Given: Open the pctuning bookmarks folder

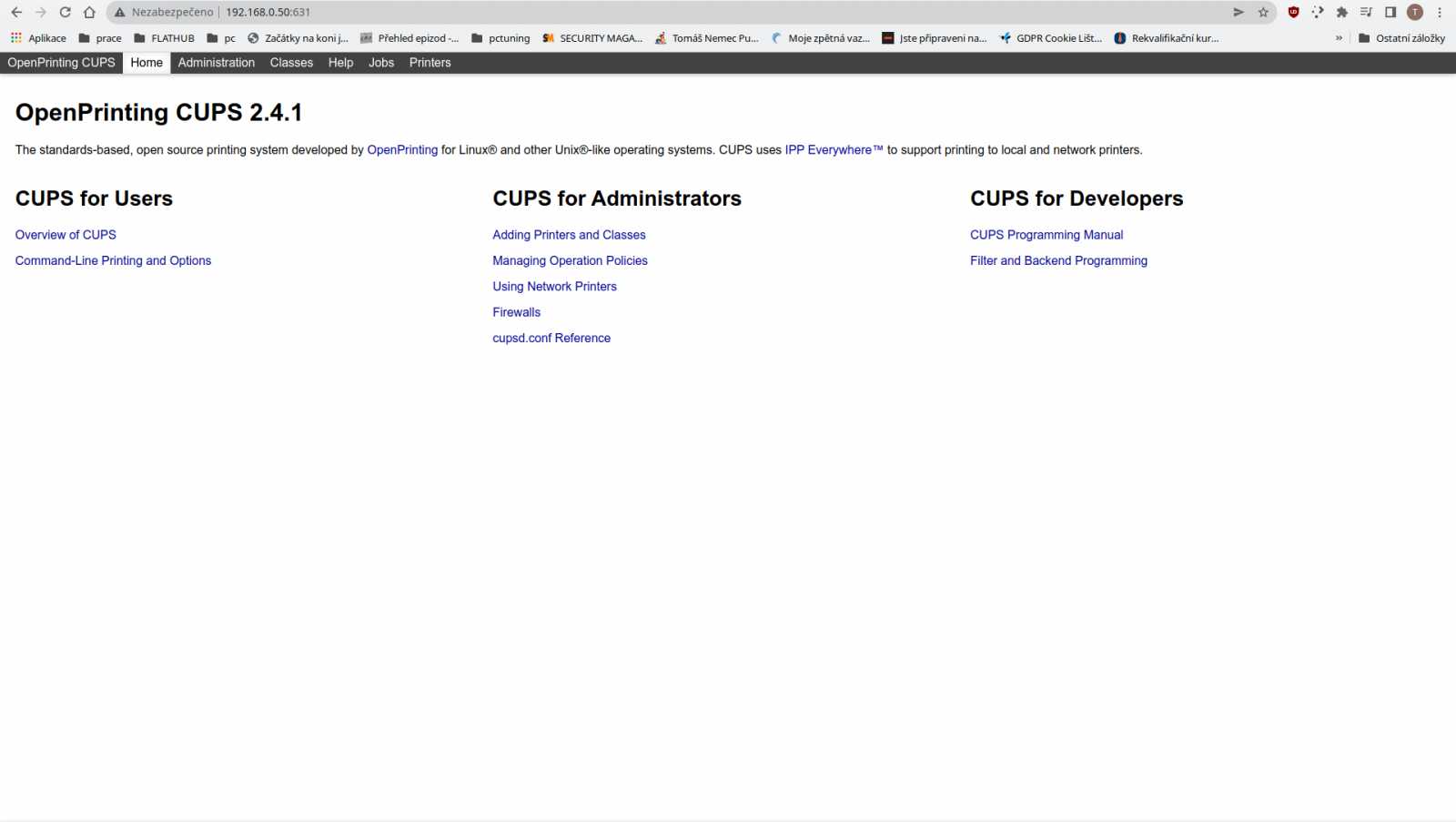Looking at the screenshot, I should coord(500,38).
